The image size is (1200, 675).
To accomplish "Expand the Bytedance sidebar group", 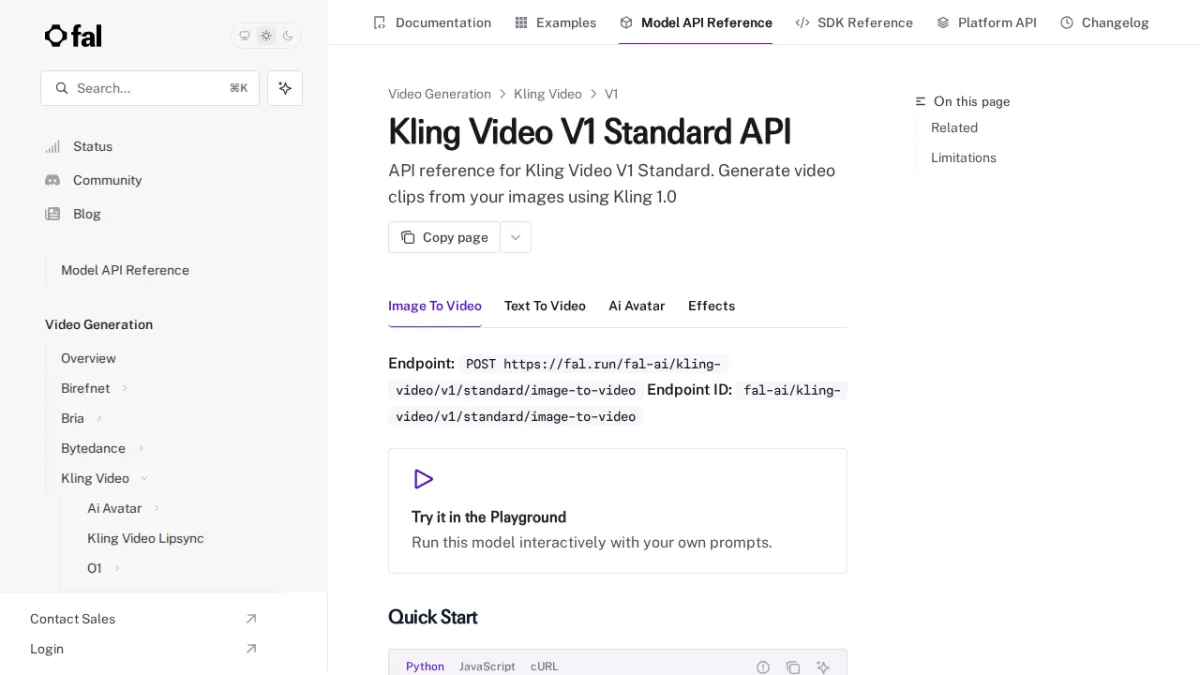I will (x=103, y=448).
